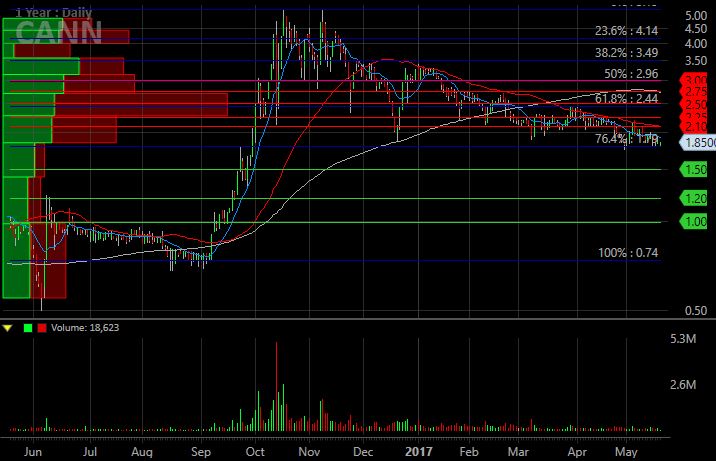This screenshot has height=461, width=716.
Task: Click the red down-volume color square
Action: point(41,326)
